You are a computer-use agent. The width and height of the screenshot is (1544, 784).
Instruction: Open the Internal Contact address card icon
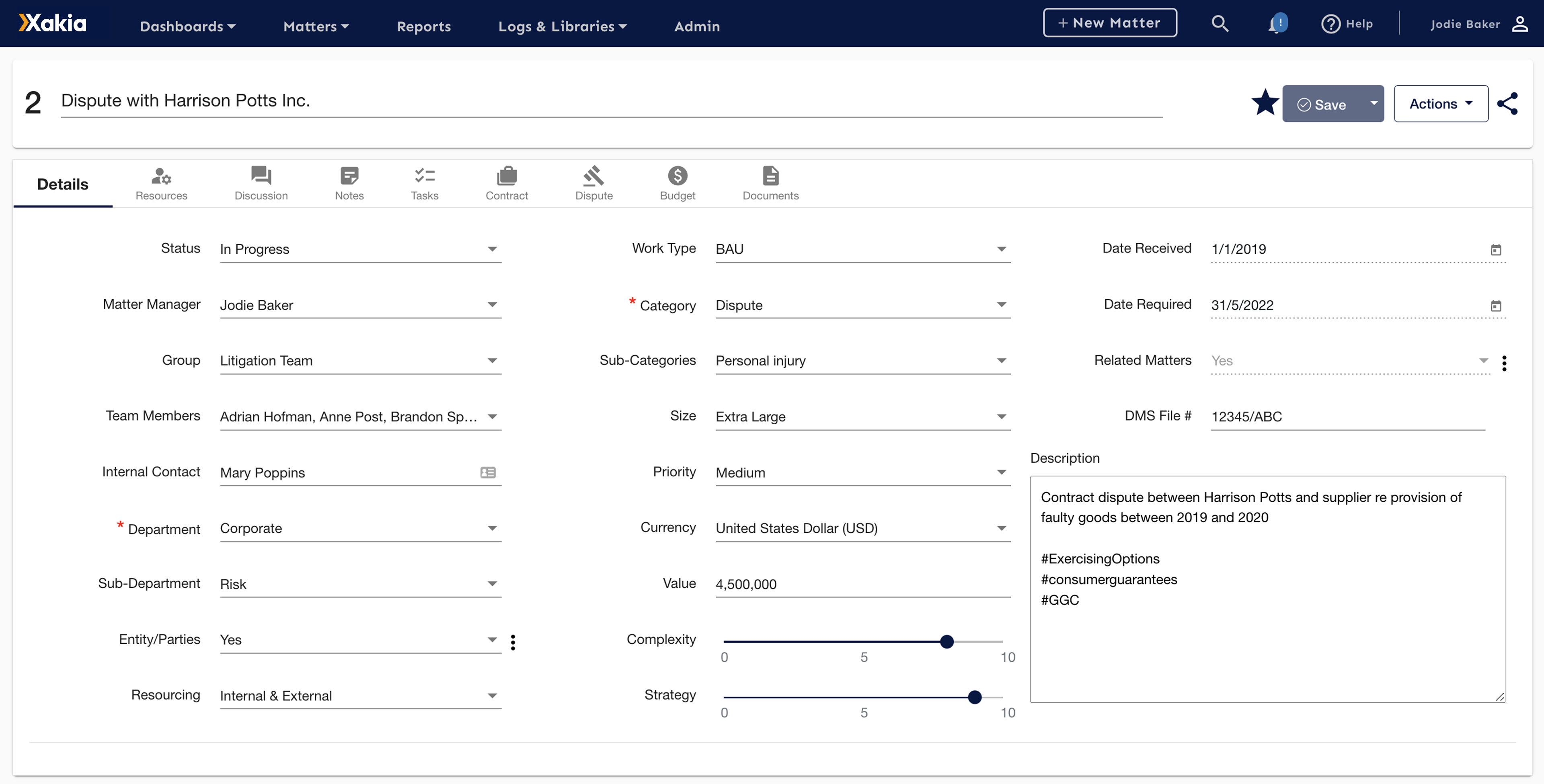click(x=487, y=472)
